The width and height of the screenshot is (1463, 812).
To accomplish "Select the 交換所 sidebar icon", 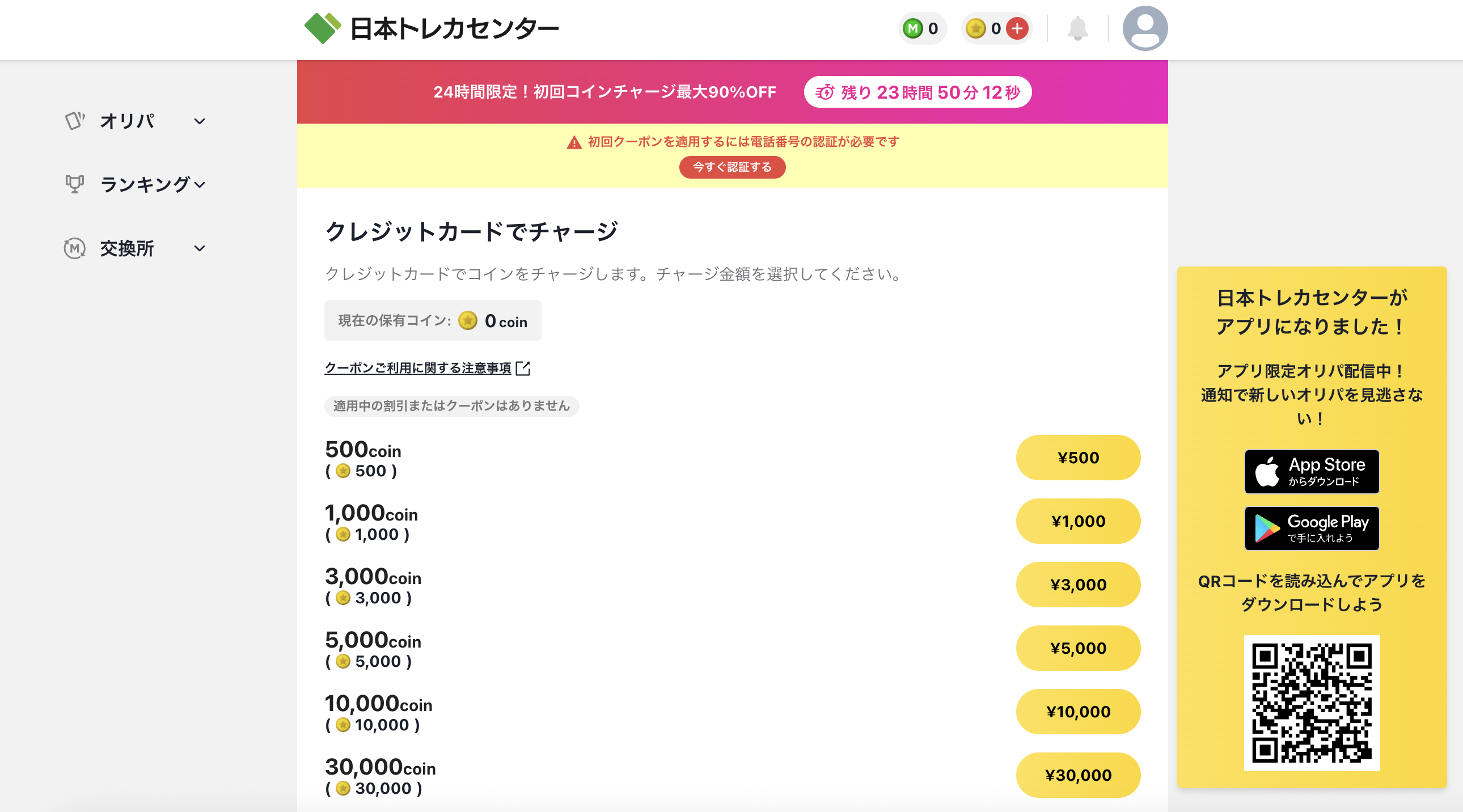I will tap(74, 248).
